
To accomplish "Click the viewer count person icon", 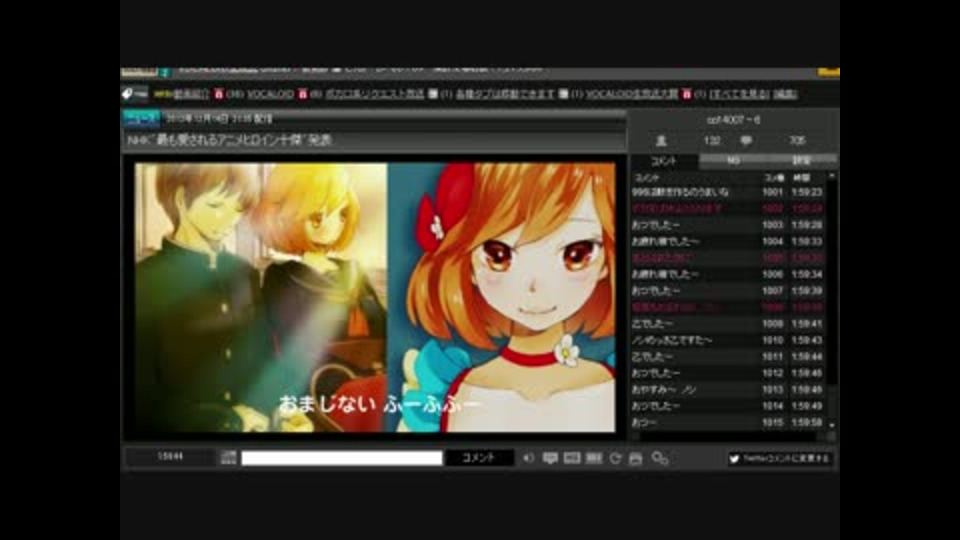I will (x=661, y=141).
